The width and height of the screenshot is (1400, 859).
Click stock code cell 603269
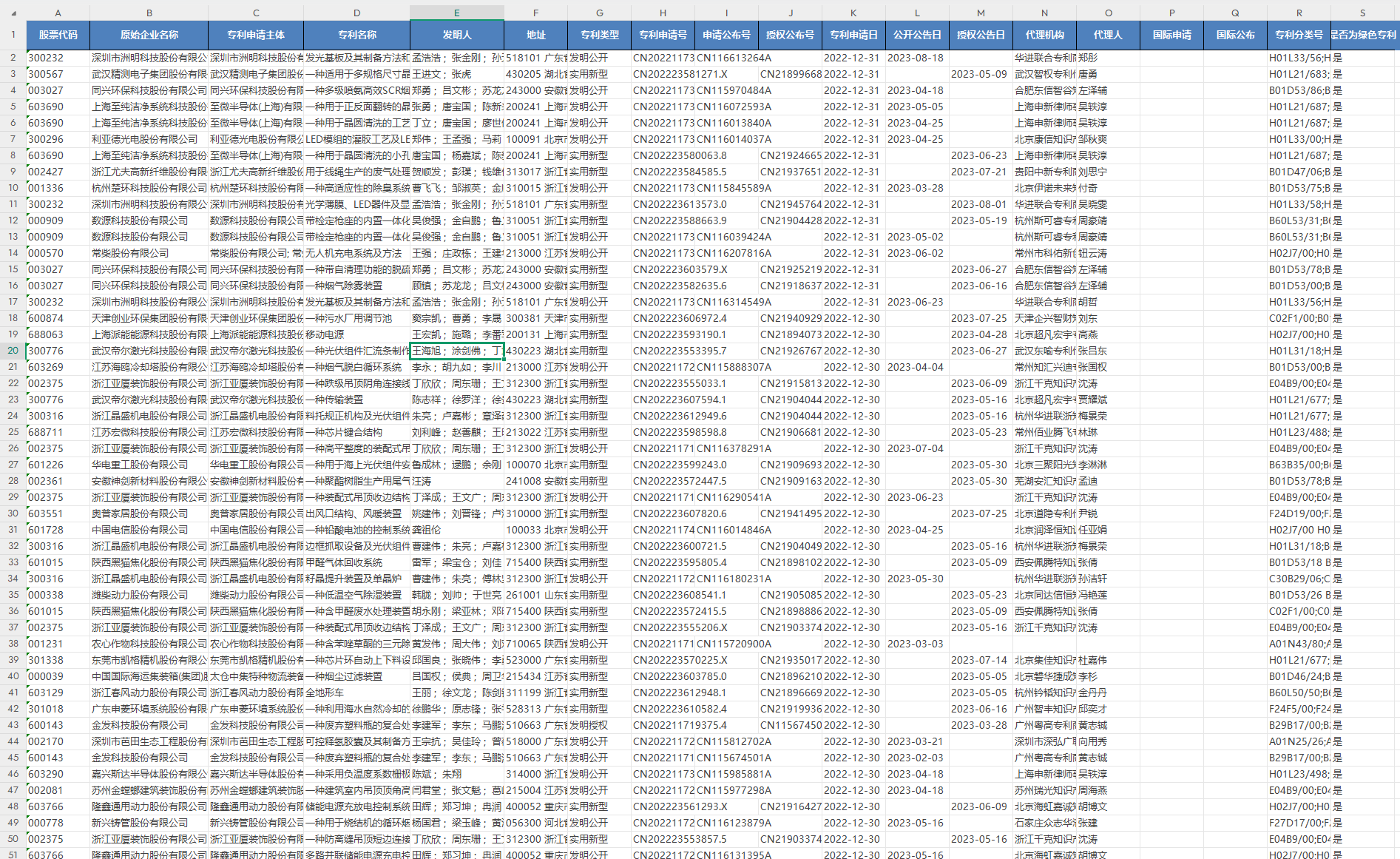58,367
